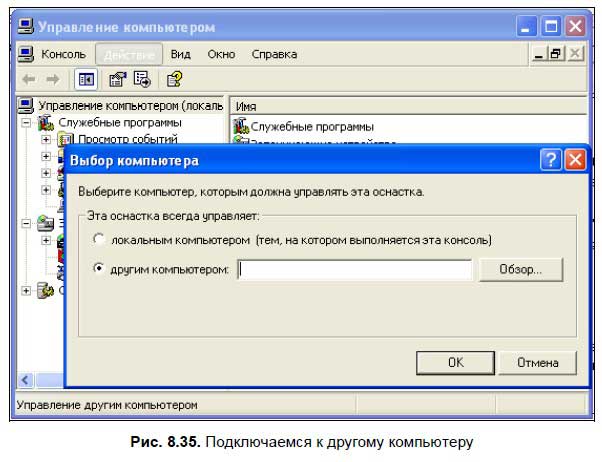Open the Вид menu
This screenshot has height=462, width=602.
click(x=180, y=54)
